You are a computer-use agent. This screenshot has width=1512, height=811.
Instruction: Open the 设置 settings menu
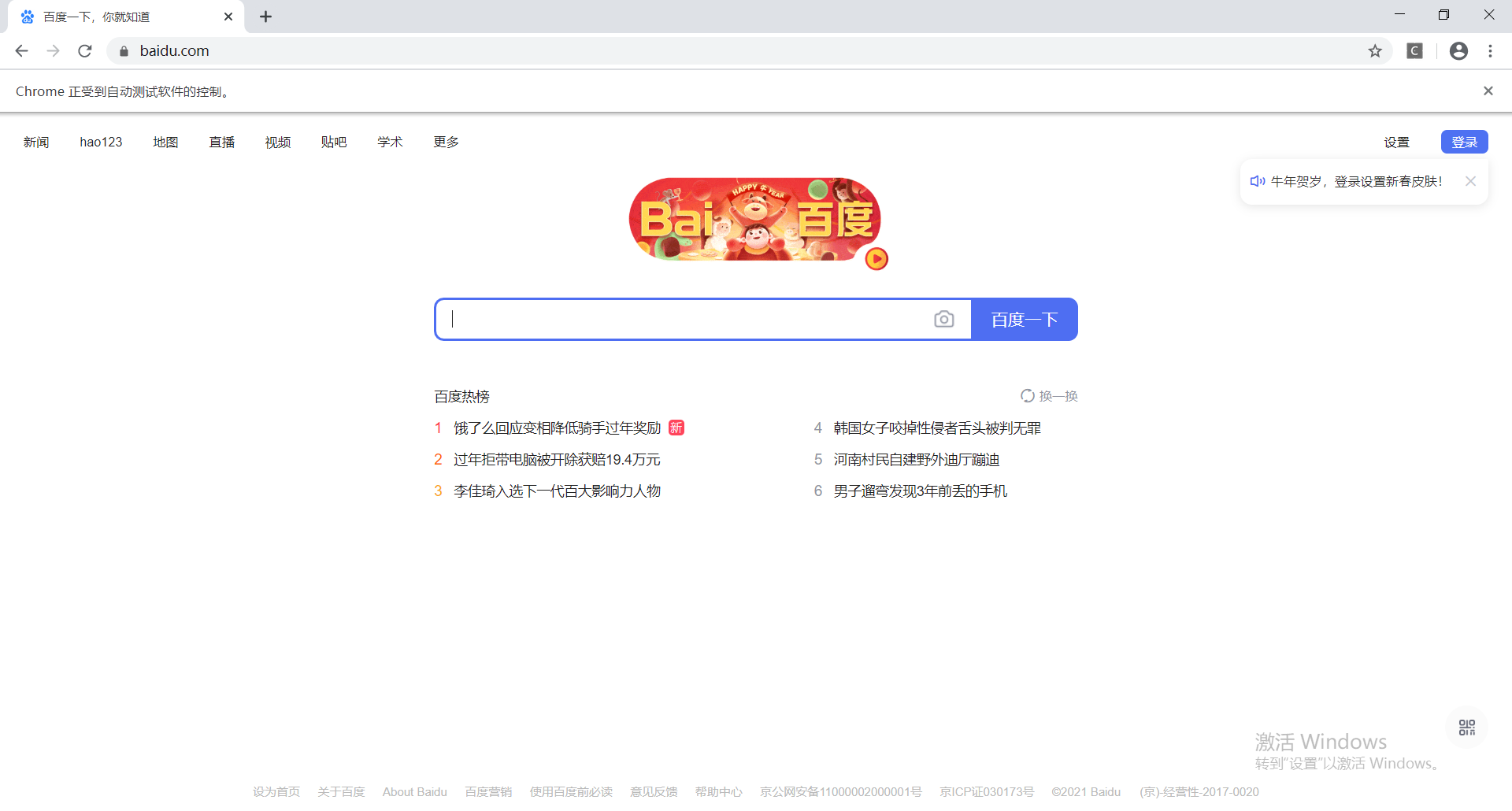point(1397,143)
